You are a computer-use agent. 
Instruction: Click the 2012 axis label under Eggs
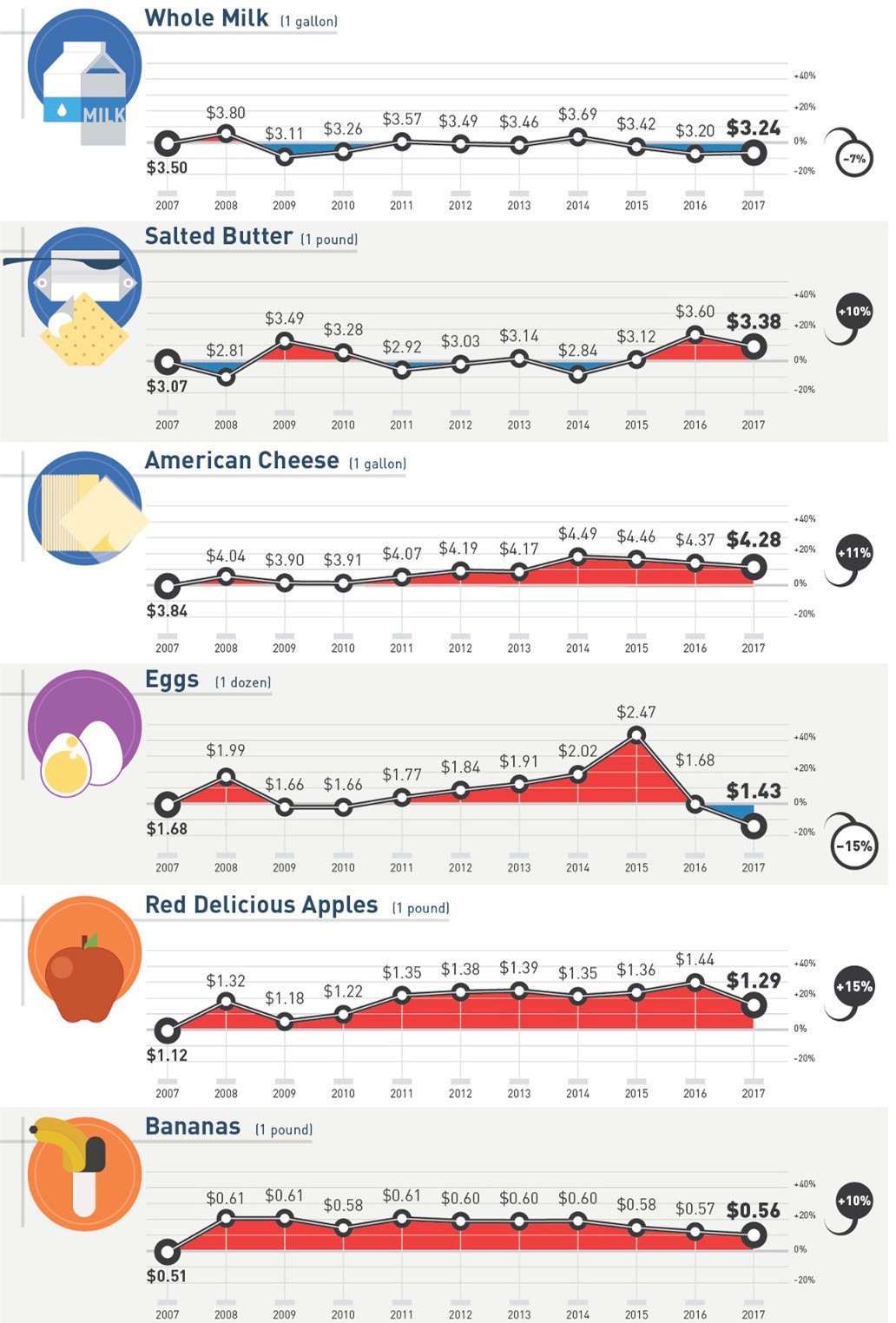pos(460,867)
